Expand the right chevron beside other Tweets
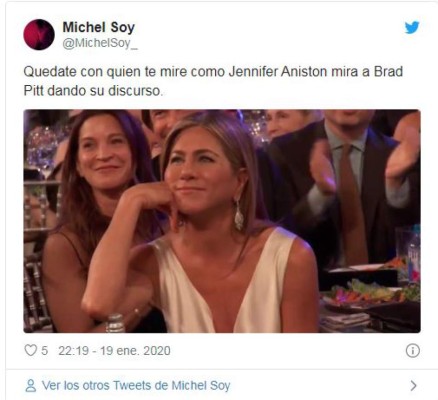The width and height of the screenshot is (438, 400). coord(413,386)
